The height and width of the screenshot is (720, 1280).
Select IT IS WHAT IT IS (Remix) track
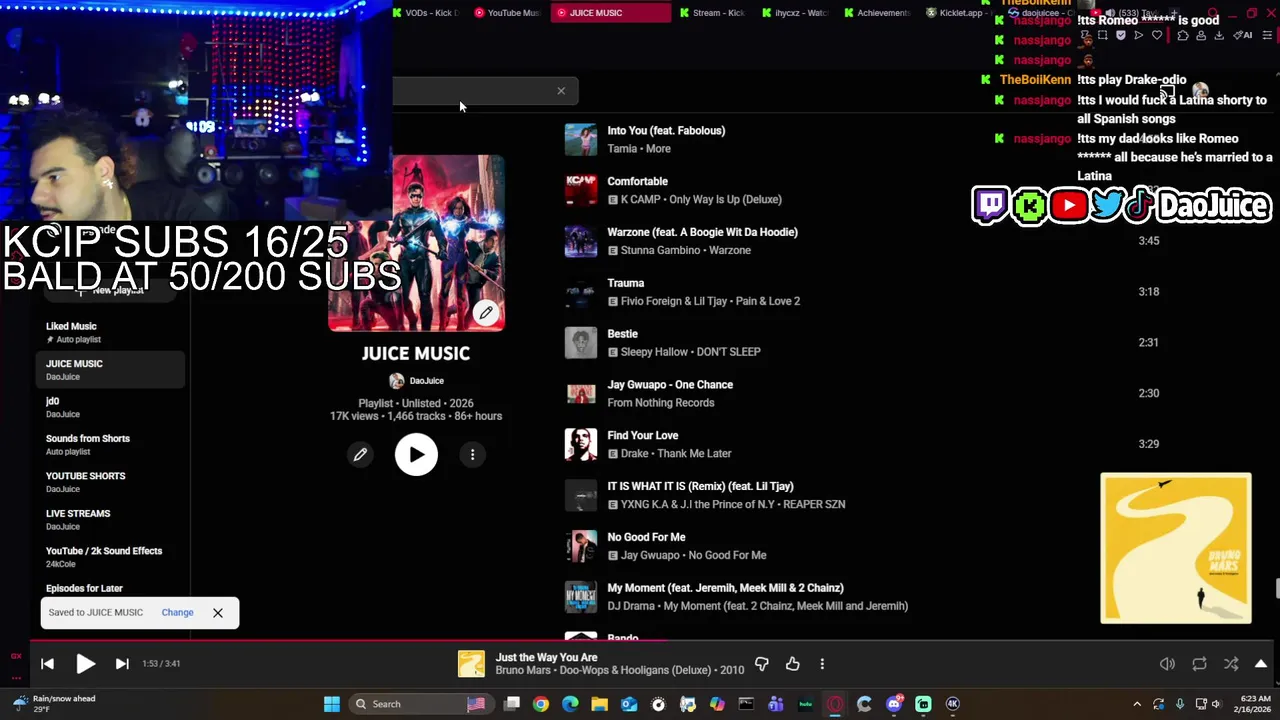pyautogui.click(x=700, y=487)
